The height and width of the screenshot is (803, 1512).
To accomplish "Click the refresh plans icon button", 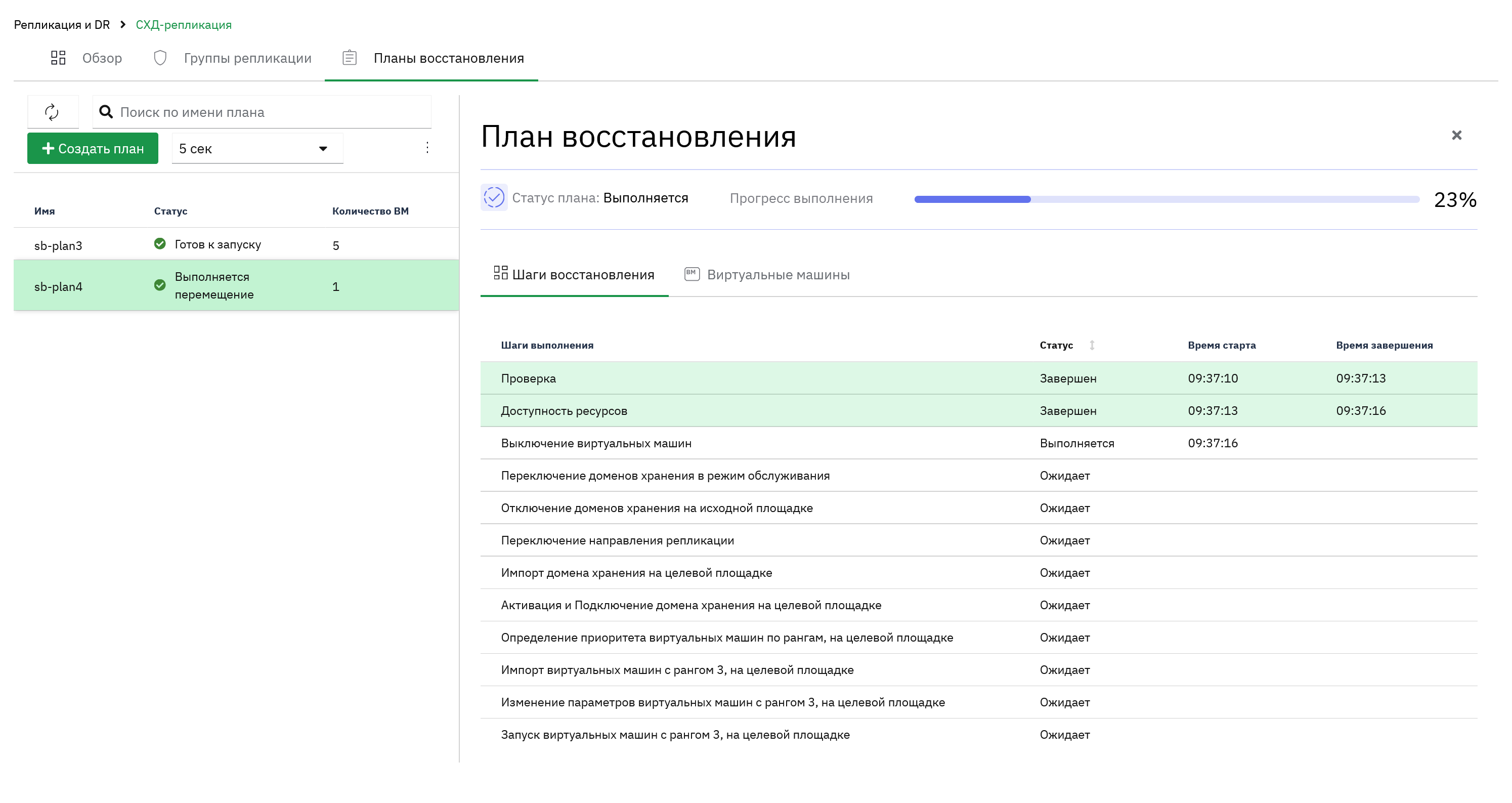I will 53,112.
